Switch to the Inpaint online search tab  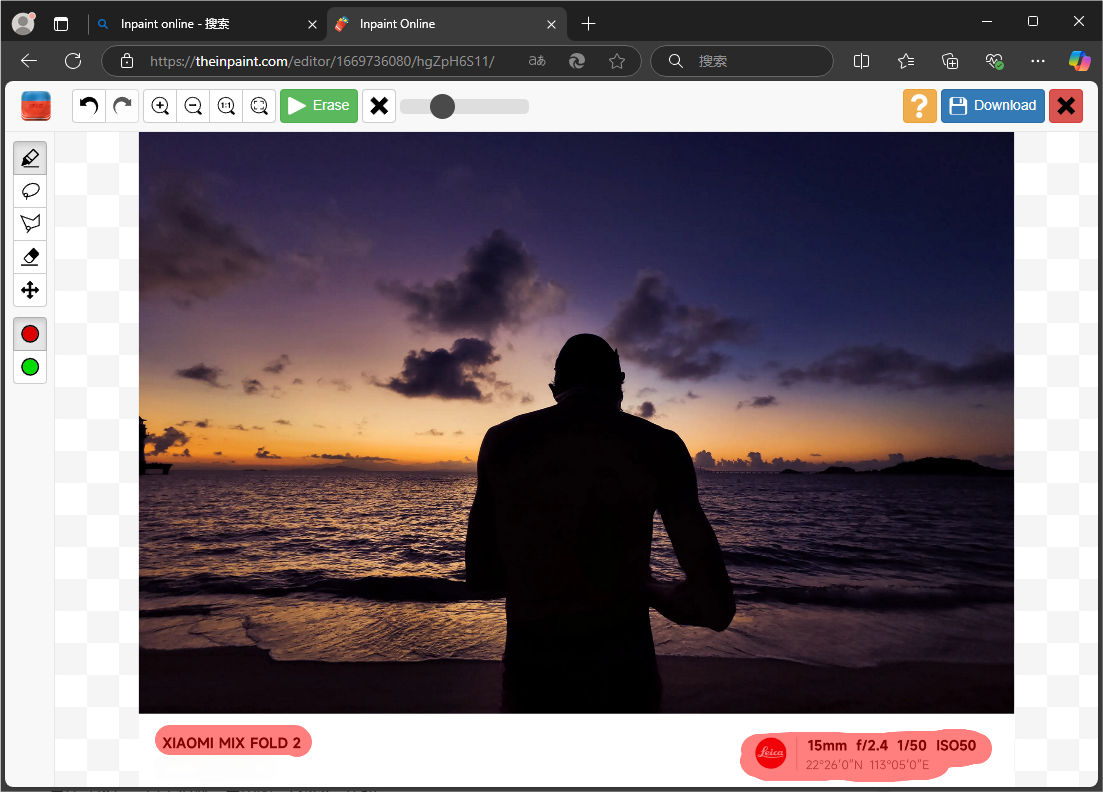[x=205, y=24]
